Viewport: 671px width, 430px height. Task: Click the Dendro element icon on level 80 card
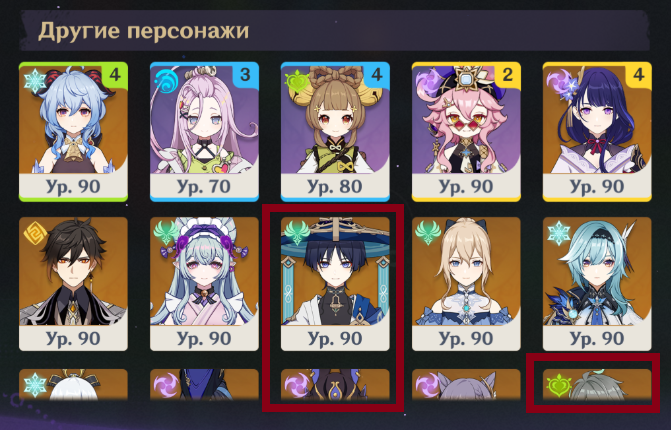[297, 82]
